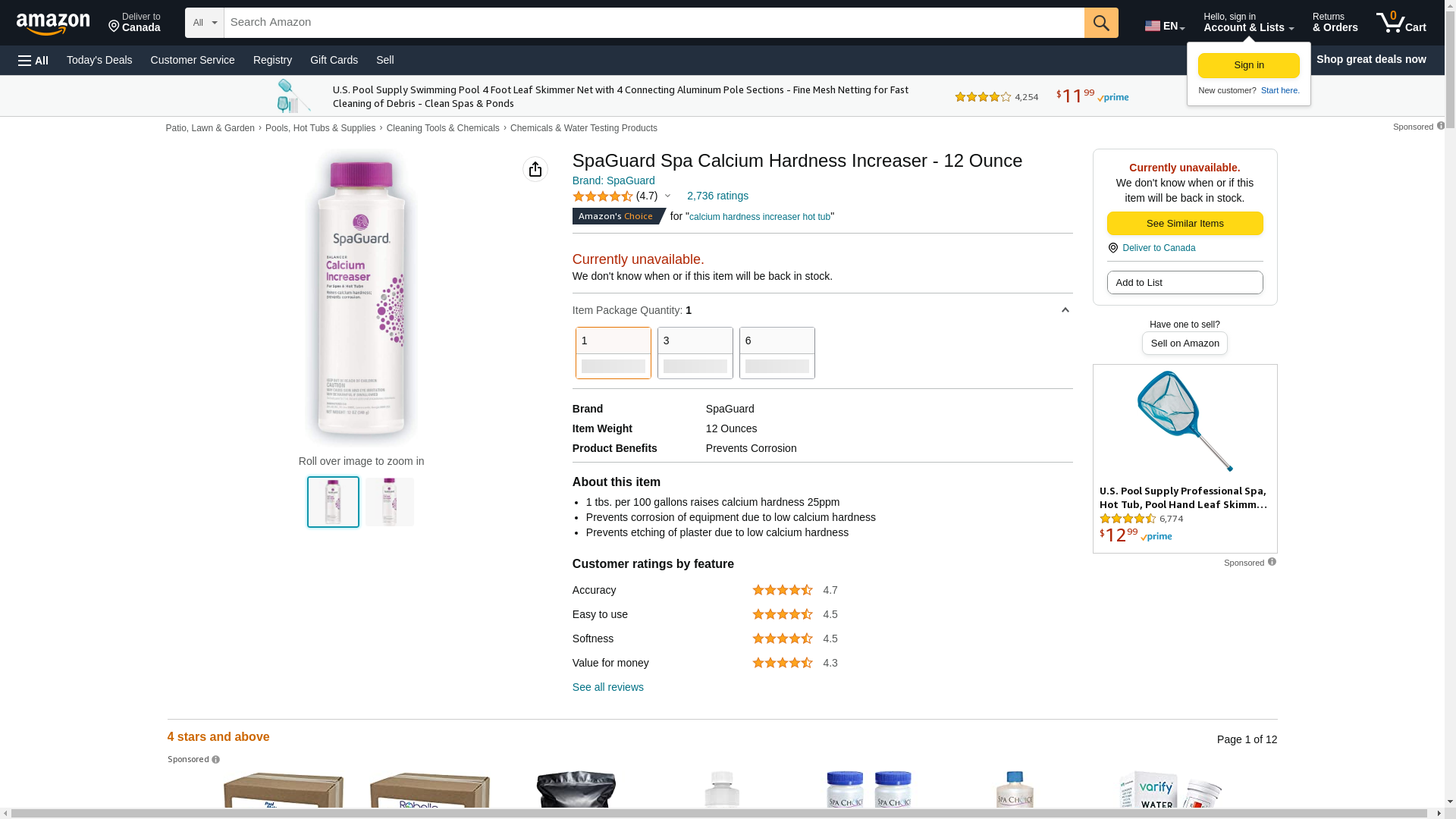1456x819 pixels.
Task: Open the See all reviews link
Action: [x=607, y=687]
